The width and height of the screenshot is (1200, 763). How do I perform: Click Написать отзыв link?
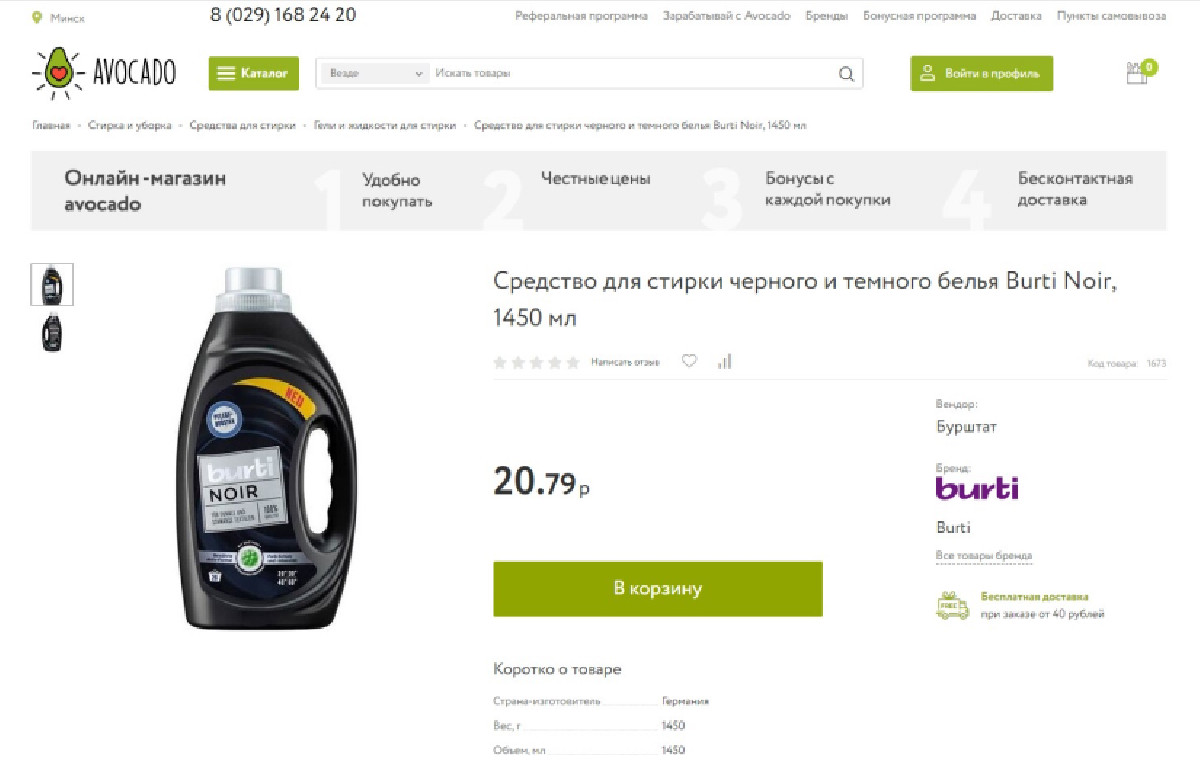(625, 362)
